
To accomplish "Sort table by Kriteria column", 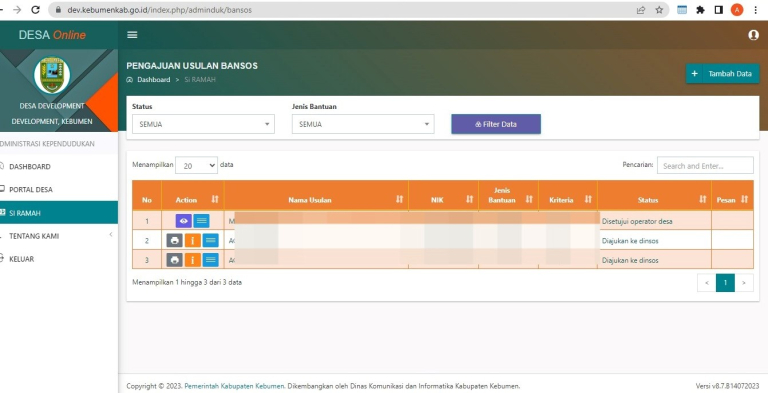I will pyautogui.click(x=588, y=199).
